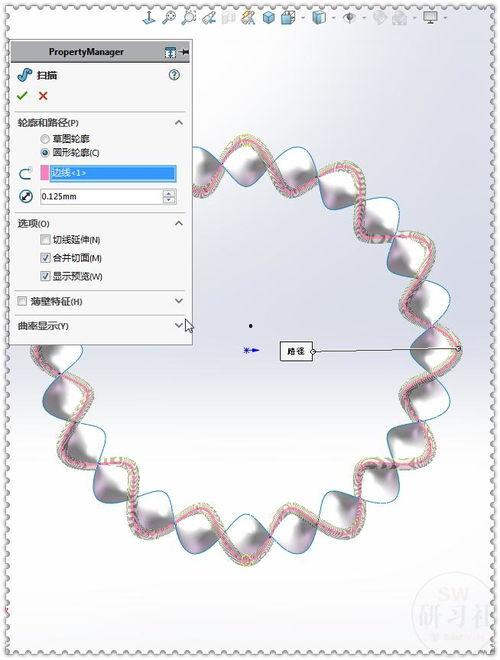Viewport: 500px width, 660px height.
Task: Click the 0.125mm diameter input field
Action: [101, 197]
